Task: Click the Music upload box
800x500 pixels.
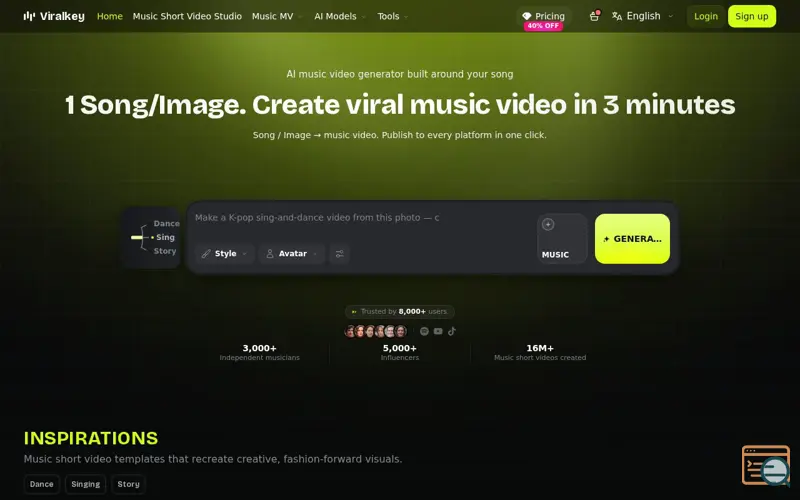Action: point(562,239)
